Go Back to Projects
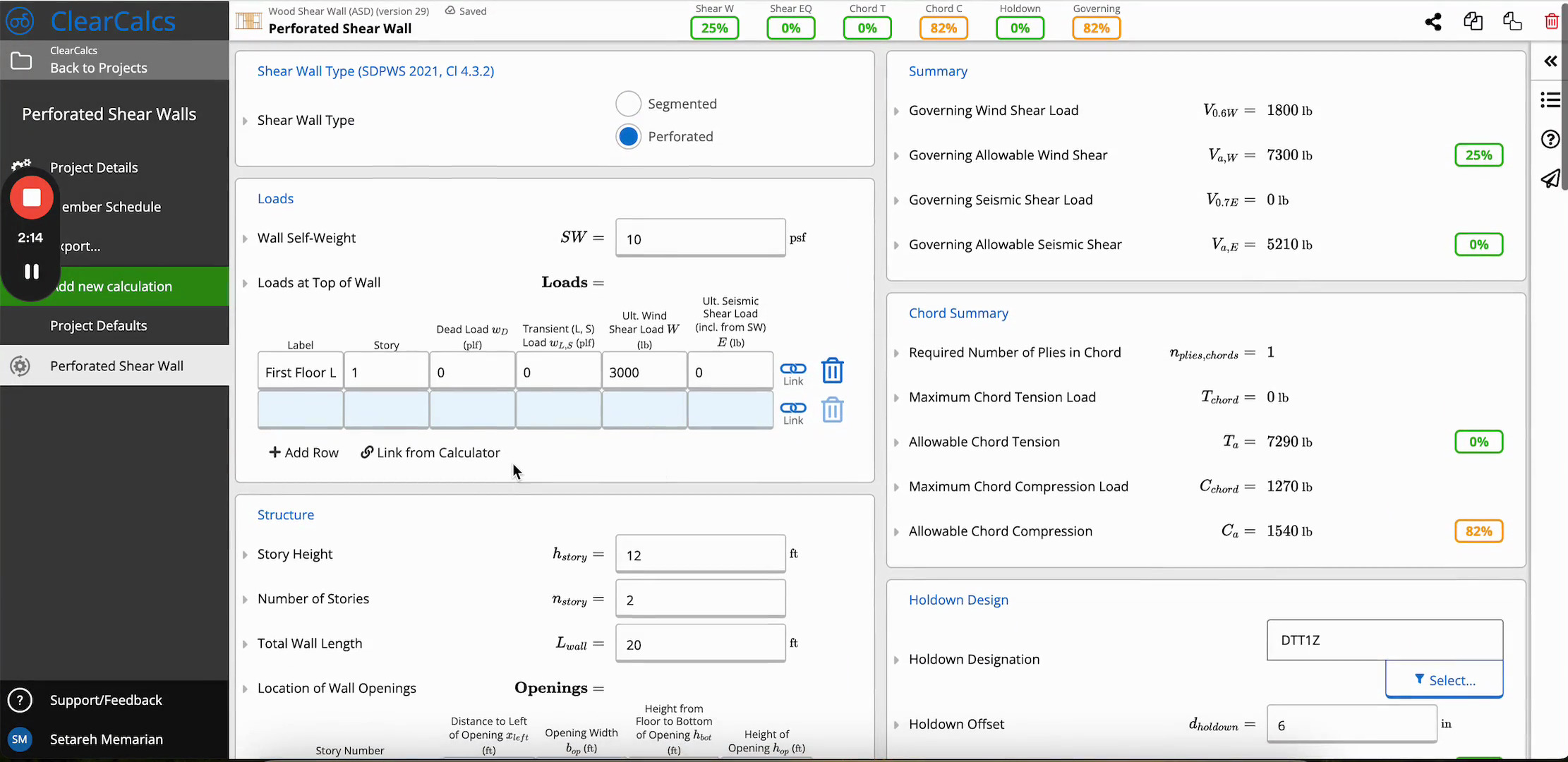This screenshot has width=1568, height=762. tap(99, 68)
